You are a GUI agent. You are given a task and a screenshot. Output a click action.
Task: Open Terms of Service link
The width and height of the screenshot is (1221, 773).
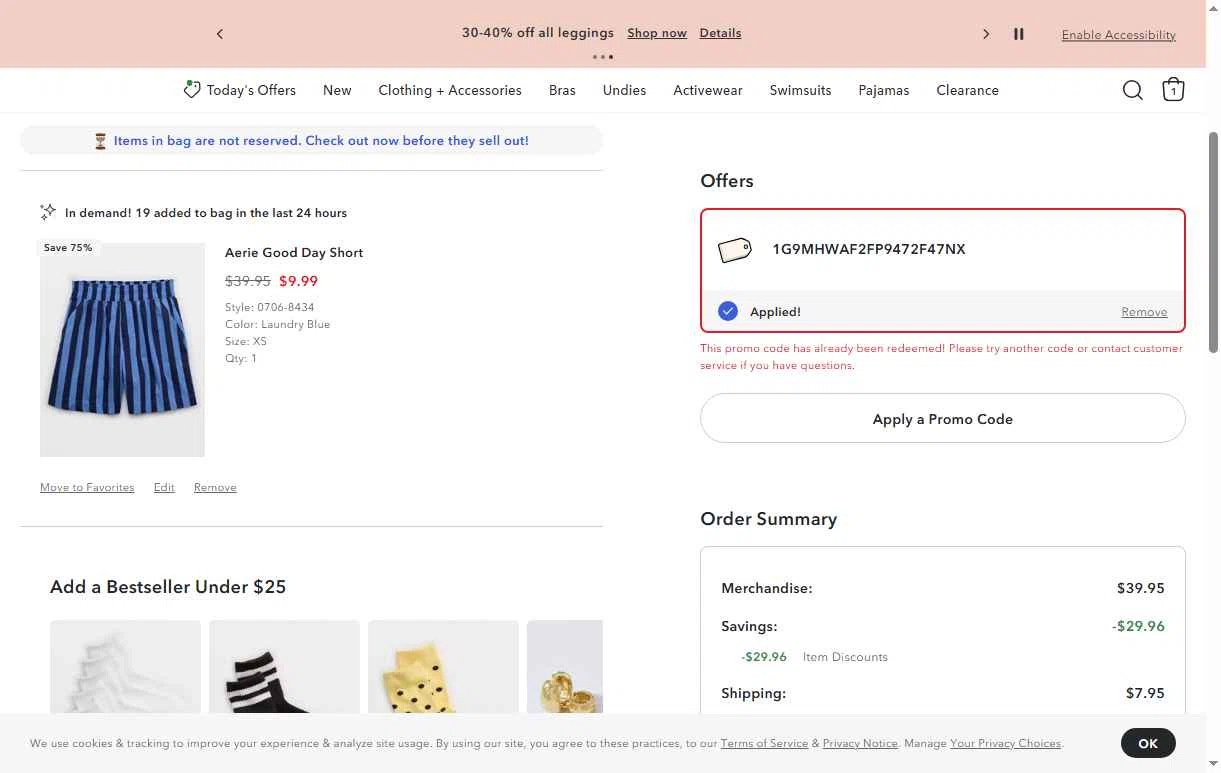point(764,744)
